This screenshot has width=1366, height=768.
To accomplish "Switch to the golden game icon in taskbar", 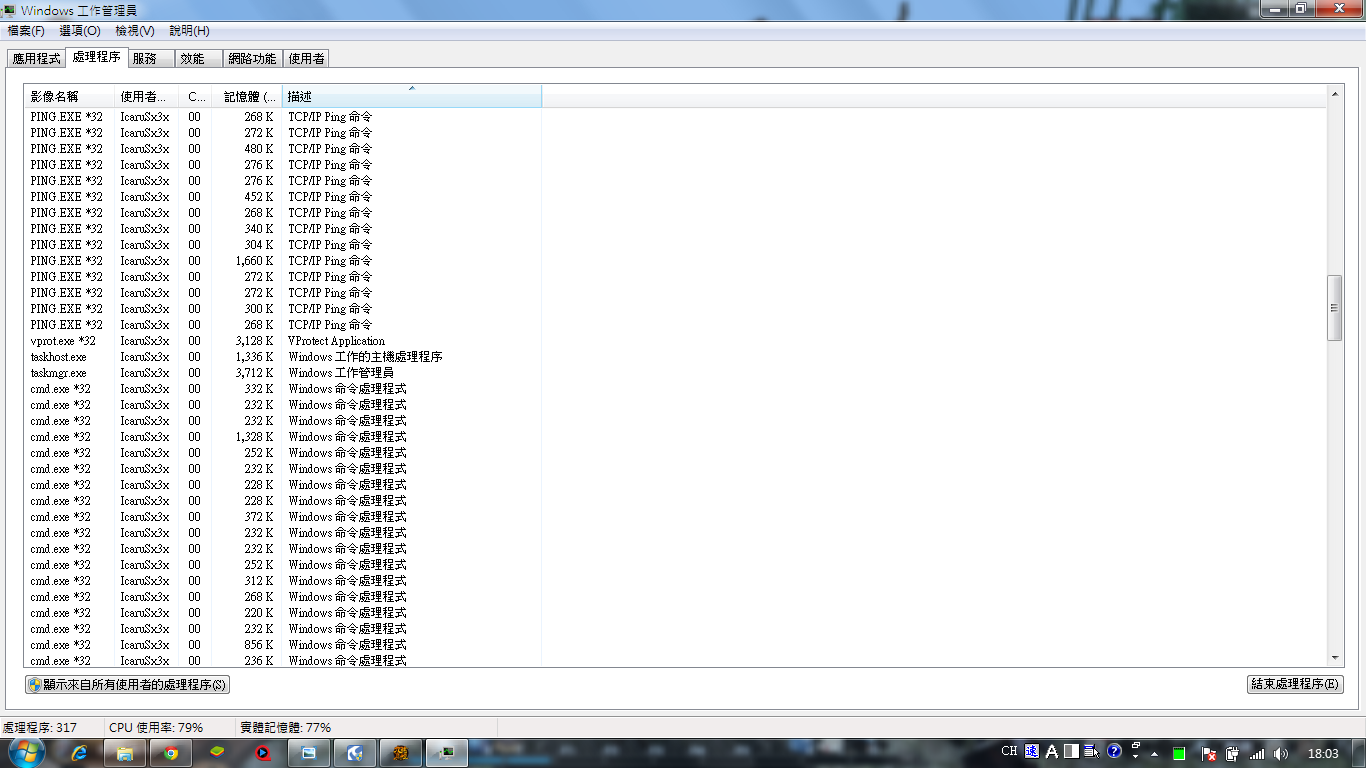I will pos(401,753).
